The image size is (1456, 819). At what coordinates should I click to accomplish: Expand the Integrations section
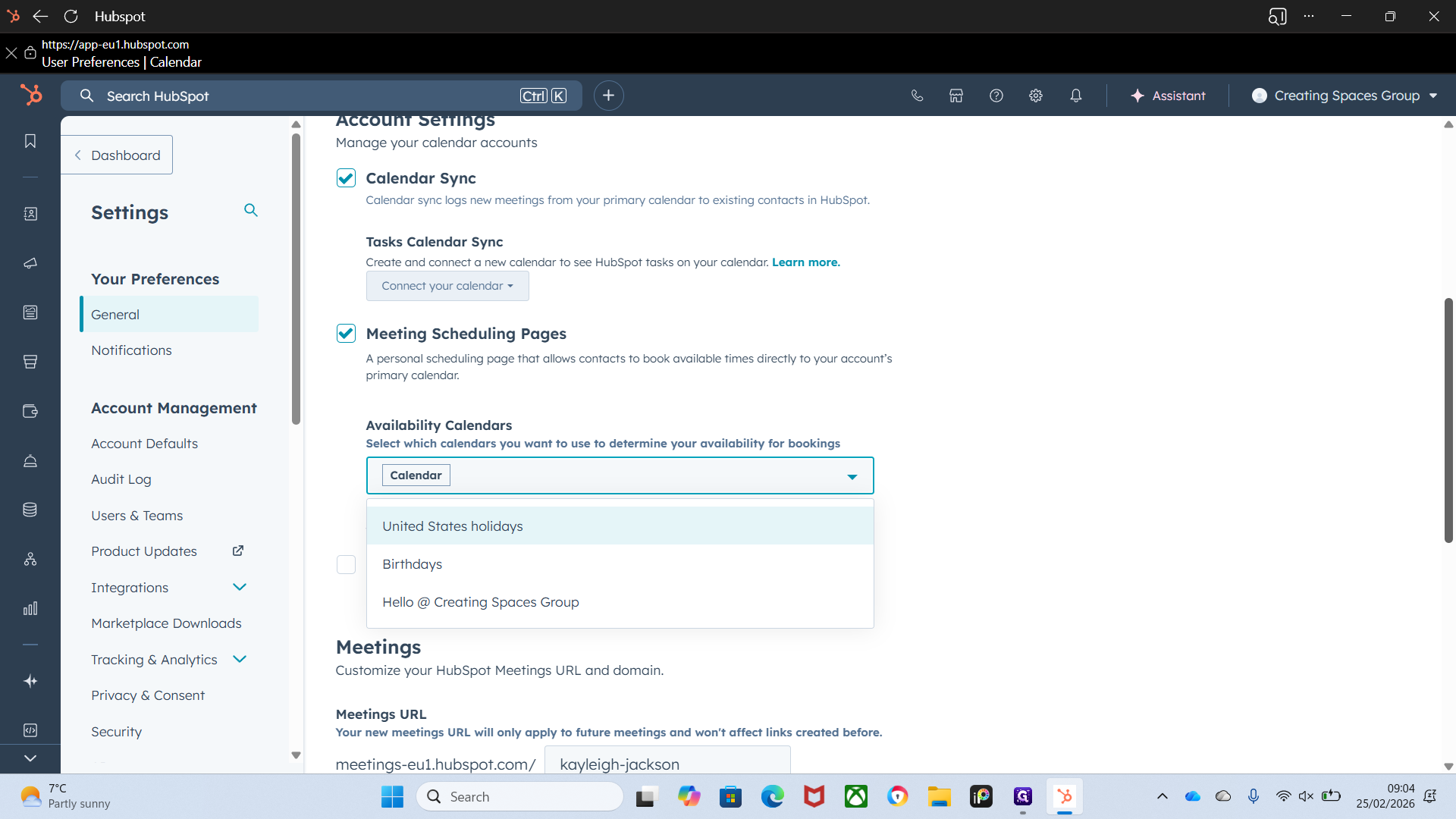(x=240, y=587)
